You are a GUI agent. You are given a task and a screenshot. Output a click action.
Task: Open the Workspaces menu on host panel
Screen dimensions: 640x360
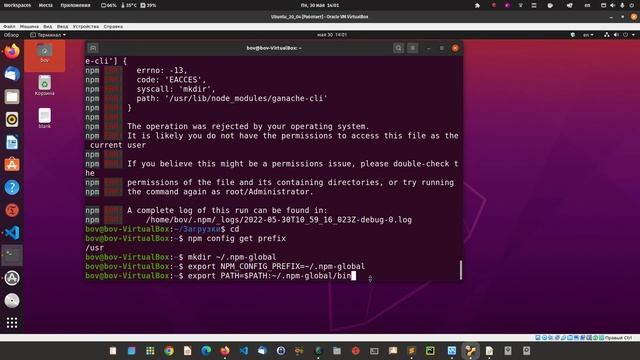[17, 5]
